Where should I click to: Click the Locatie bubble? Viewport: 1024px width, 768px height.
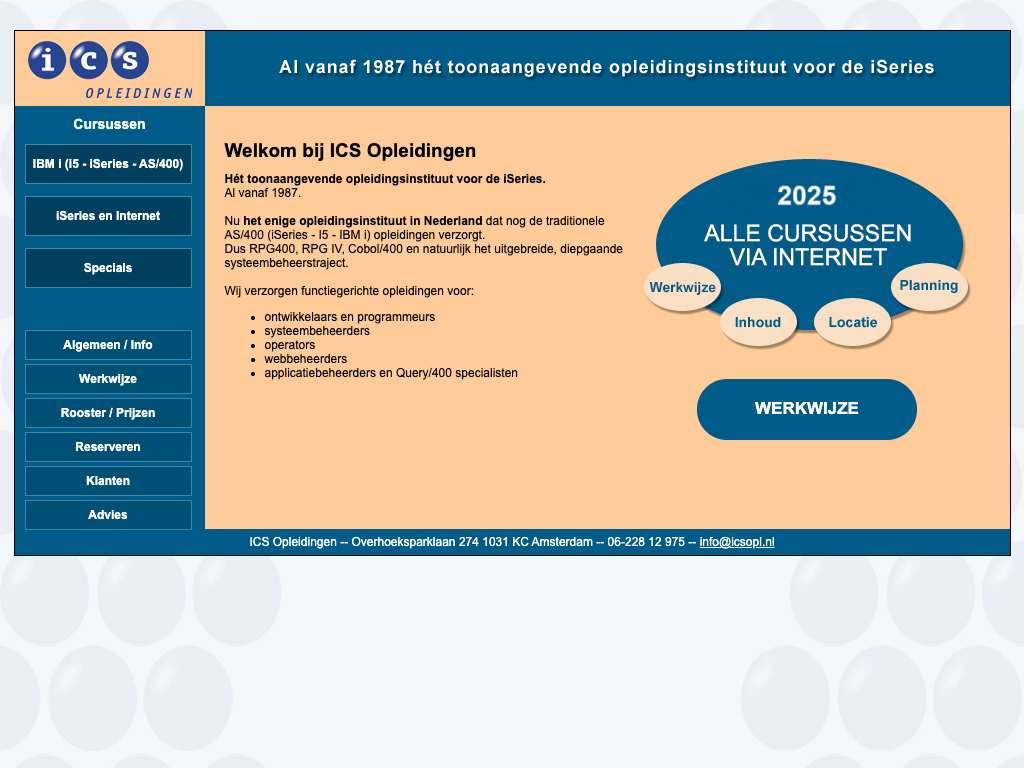(852, 322)
